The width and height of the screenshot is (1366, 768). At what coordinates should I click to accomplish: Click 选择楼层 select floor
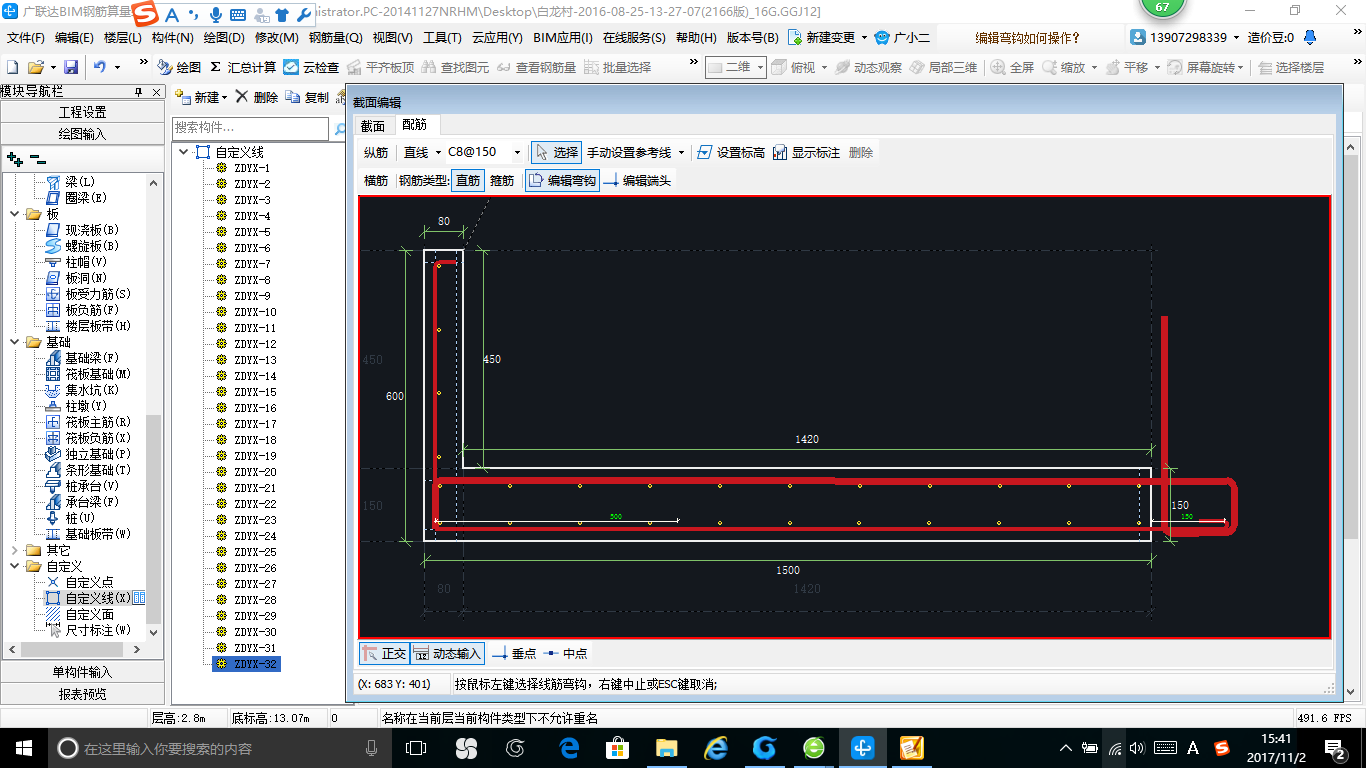[x=1291, y=67]
